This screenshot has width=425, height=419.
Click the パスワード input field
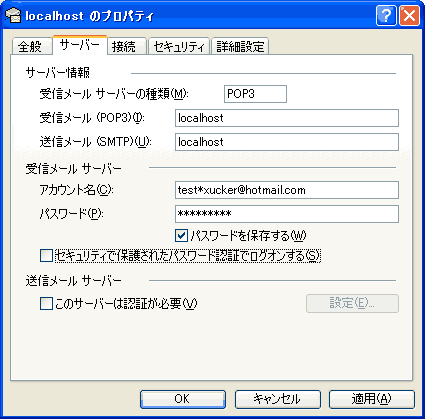287,214
